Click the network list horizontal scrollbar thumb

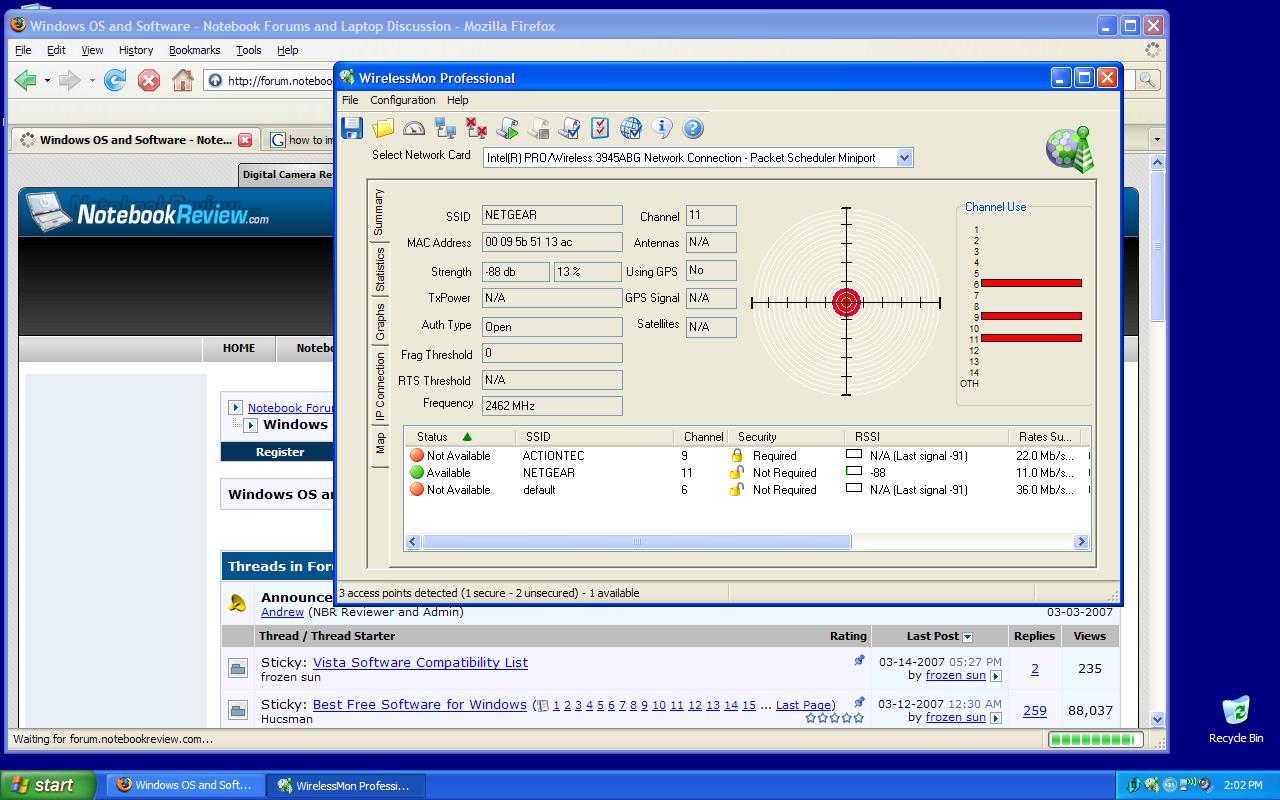coord(637,541)
